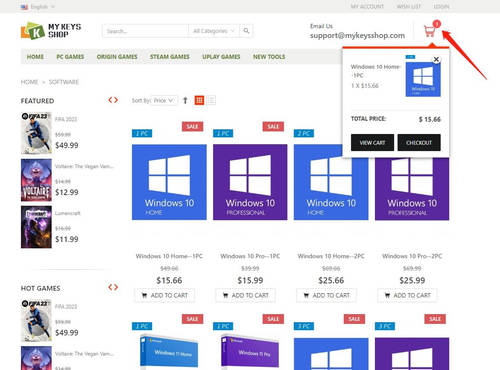This screenshot has width=500, height=370.
Task: Open the STEAM GAMES menu
Action: click(170, 57)
